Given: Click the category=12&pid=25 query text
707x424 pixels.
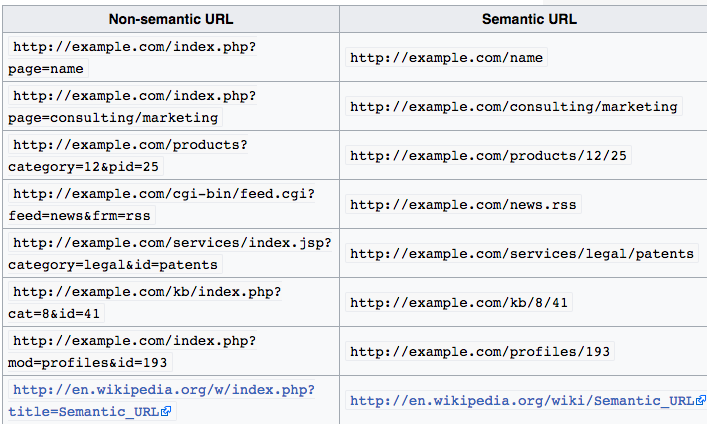Looking at the screenshot, I should pos(83,167).
